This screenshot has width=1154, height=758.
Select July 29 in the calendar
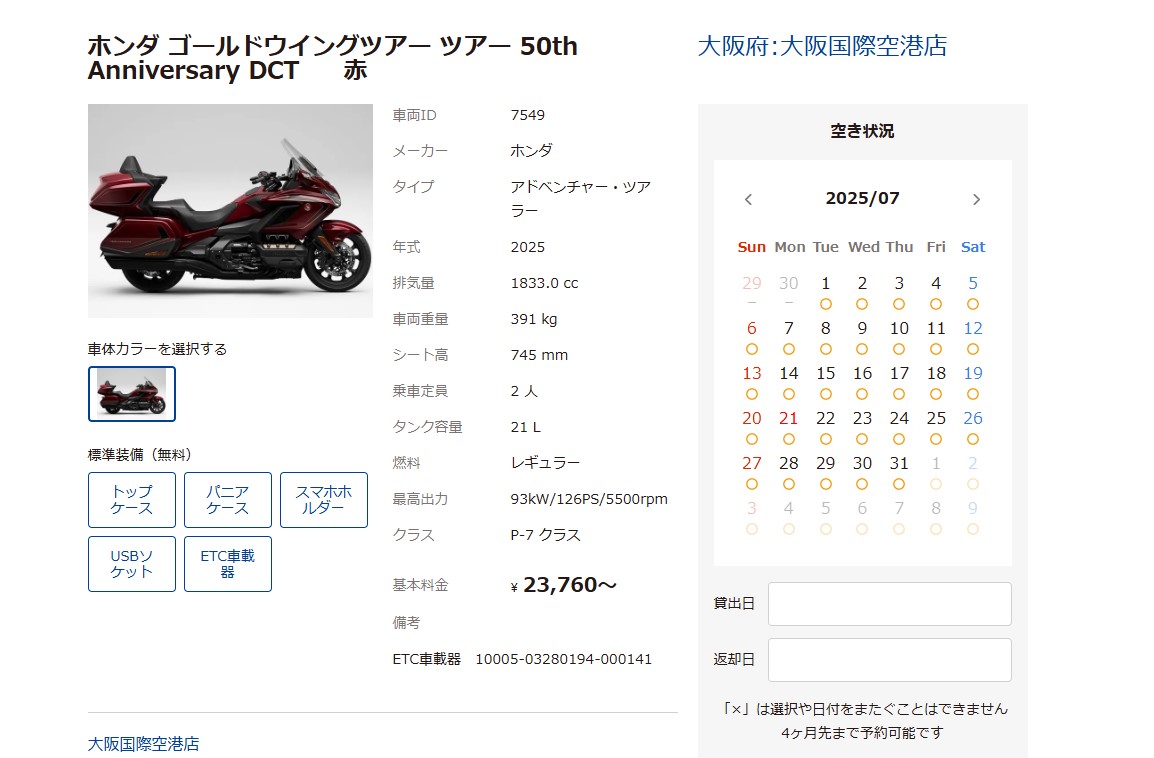click(826, 472)
